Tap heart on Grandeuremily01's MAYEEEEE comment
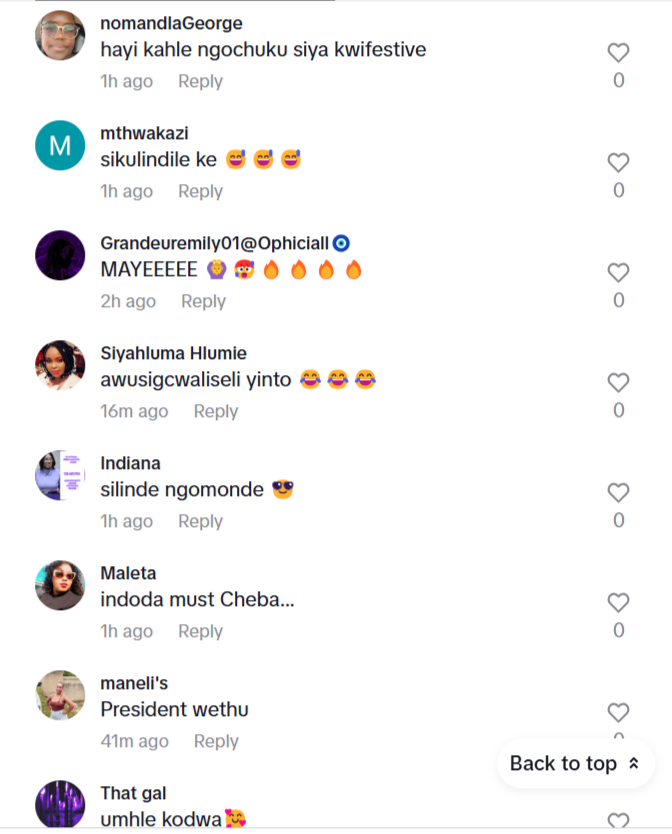672x834 pixels. tap(619, 273)
